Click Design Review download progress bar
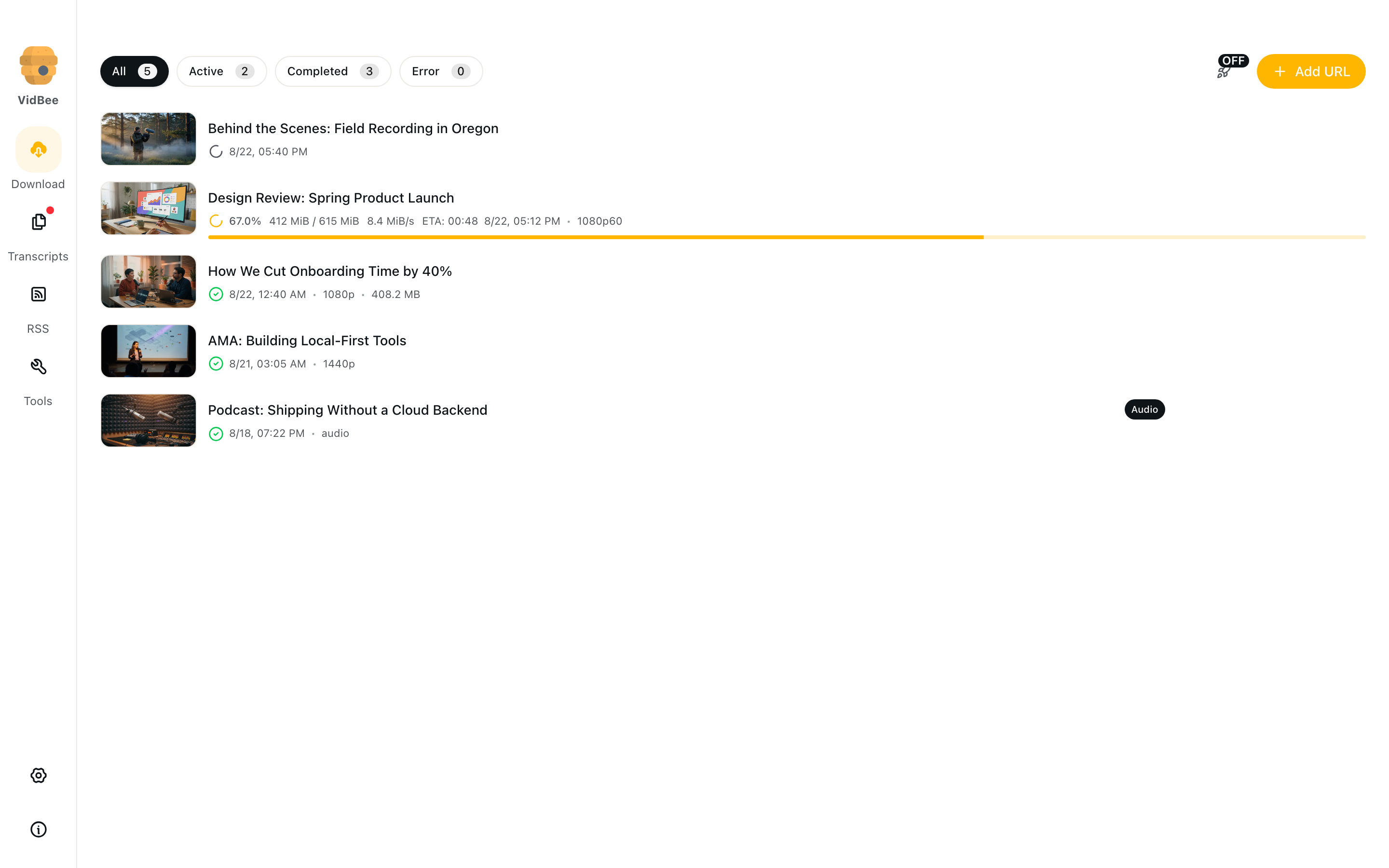 pos(787,237)
